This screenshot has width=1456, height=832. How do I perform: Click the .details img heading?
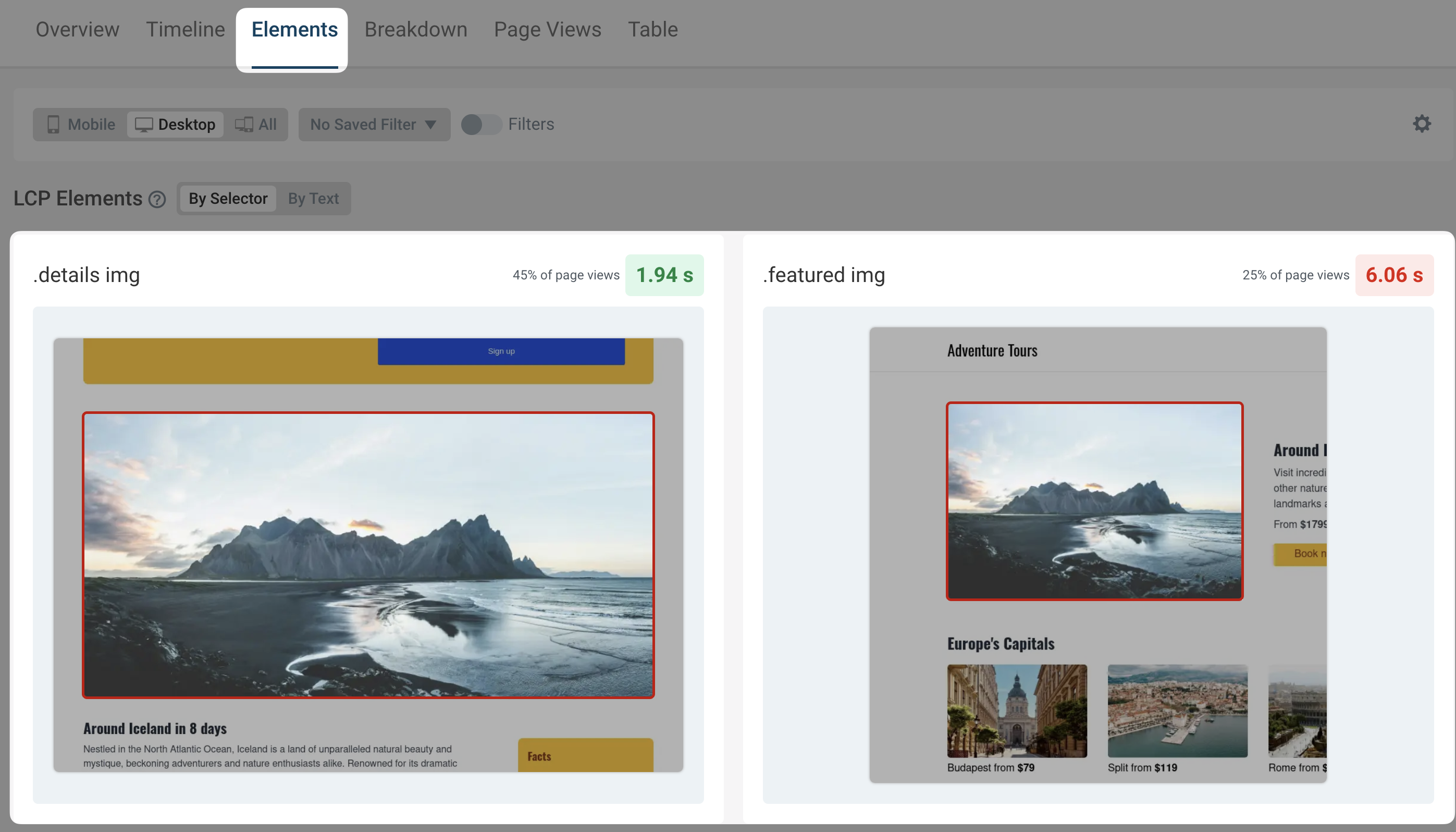(x=87, y=275)
